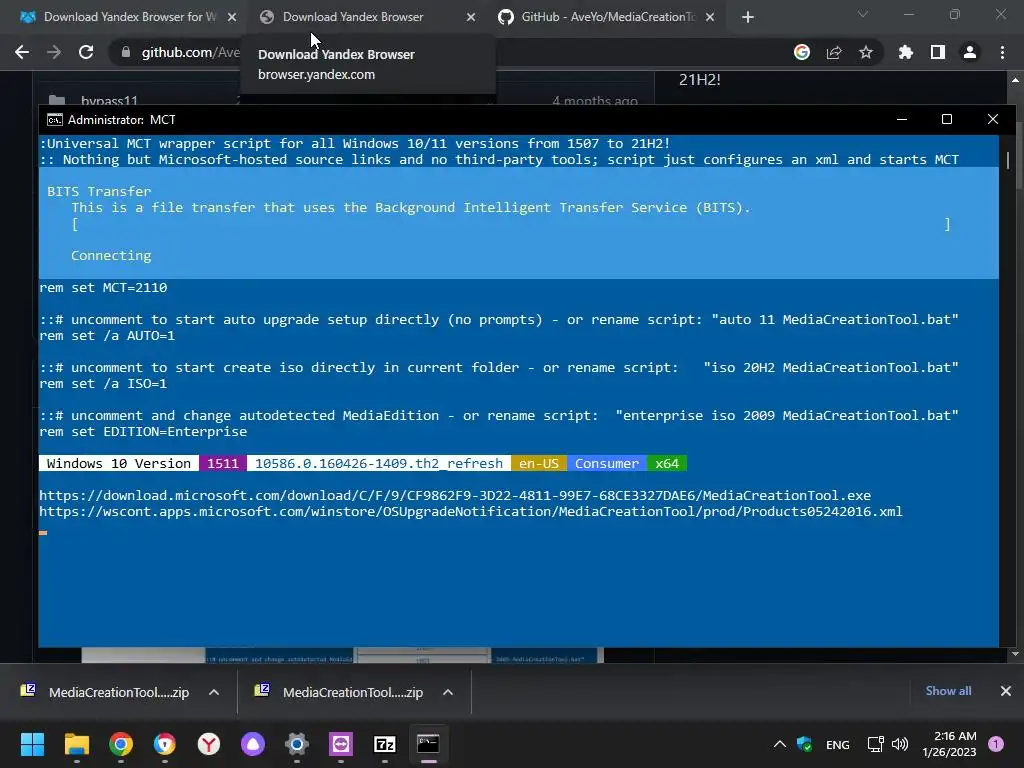1024x768 pixels.
Task: Click the MCT console vertical scrollbar thumb
Action: tap(1008, 160)
